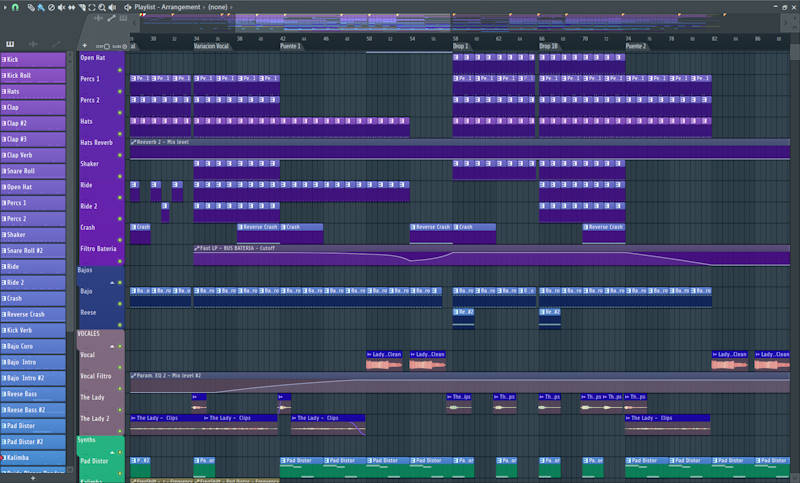Select the Clap Verb pattern
Viewport: 800px width, 483px height.
coord(33,155)
